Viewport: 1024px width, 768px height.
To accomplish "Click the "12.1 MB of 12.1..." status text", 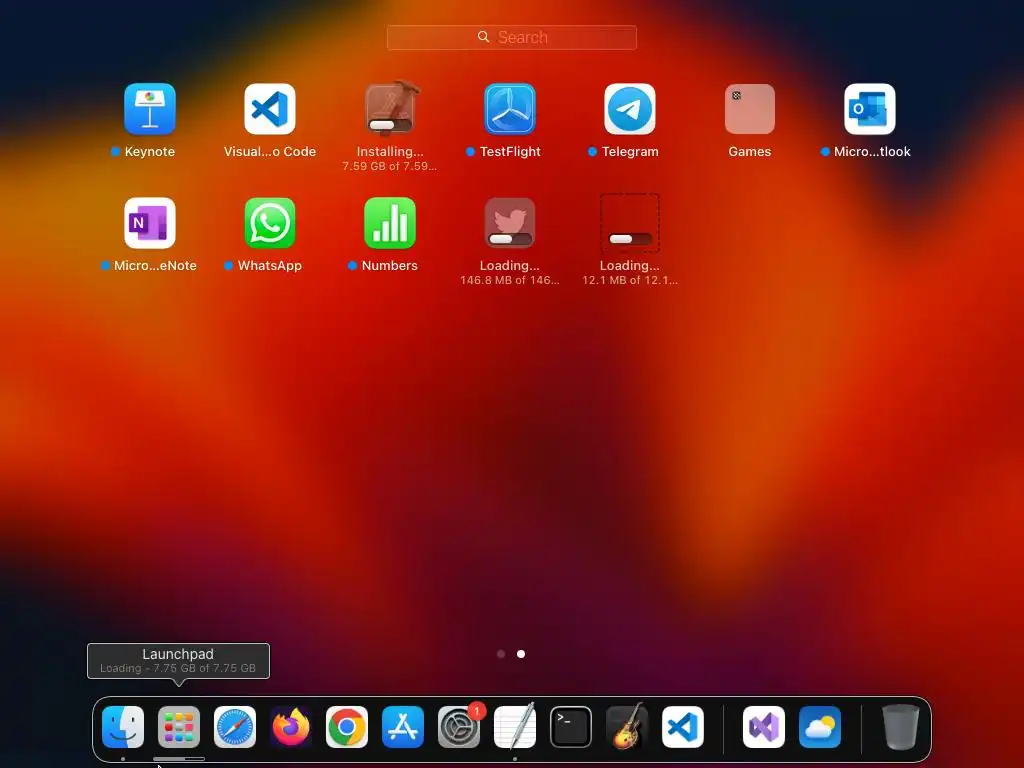I will click(x=630, y=280).
